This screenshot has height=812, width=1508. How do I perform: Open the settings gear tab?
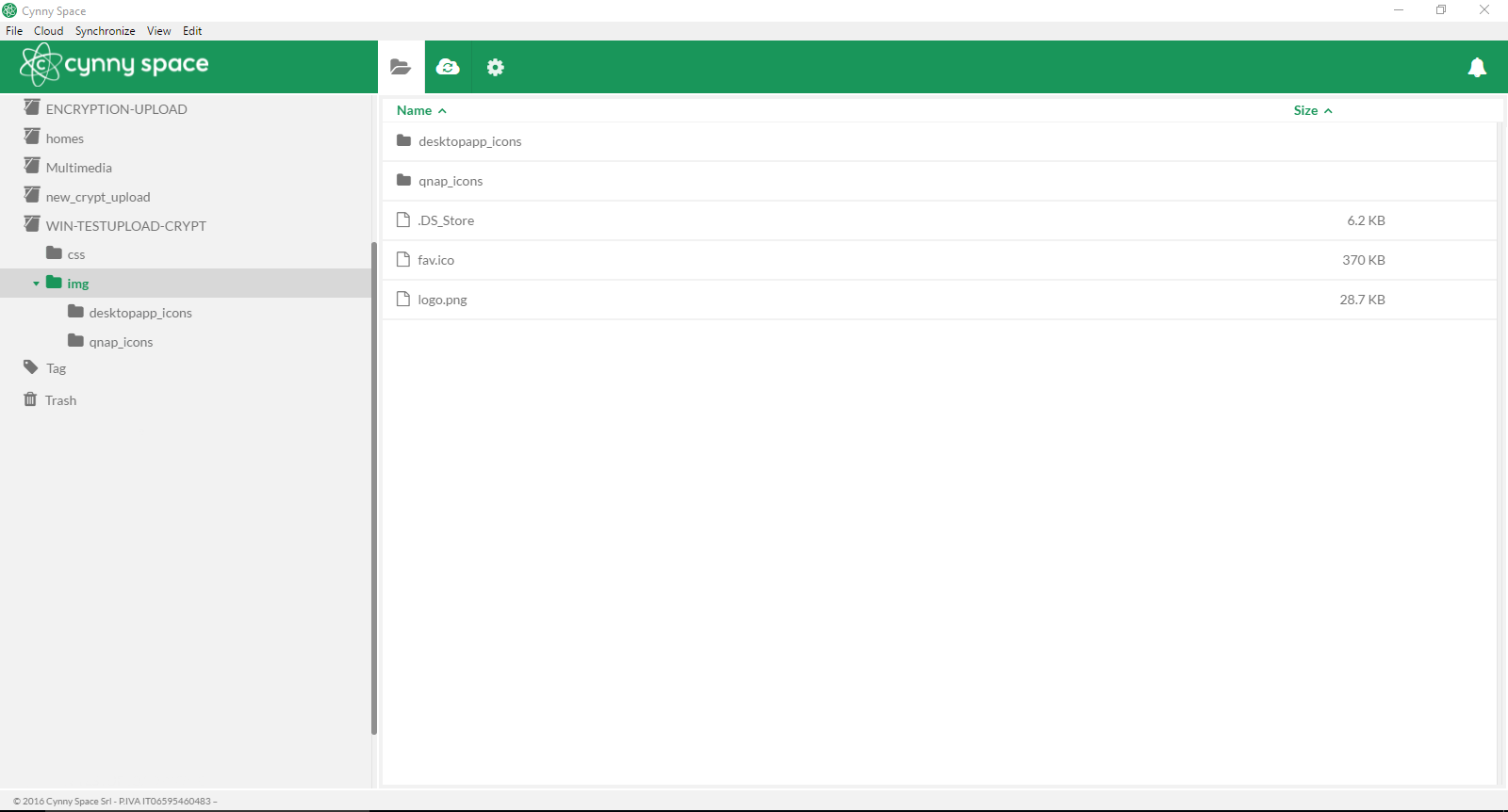(x=495, y=67)
